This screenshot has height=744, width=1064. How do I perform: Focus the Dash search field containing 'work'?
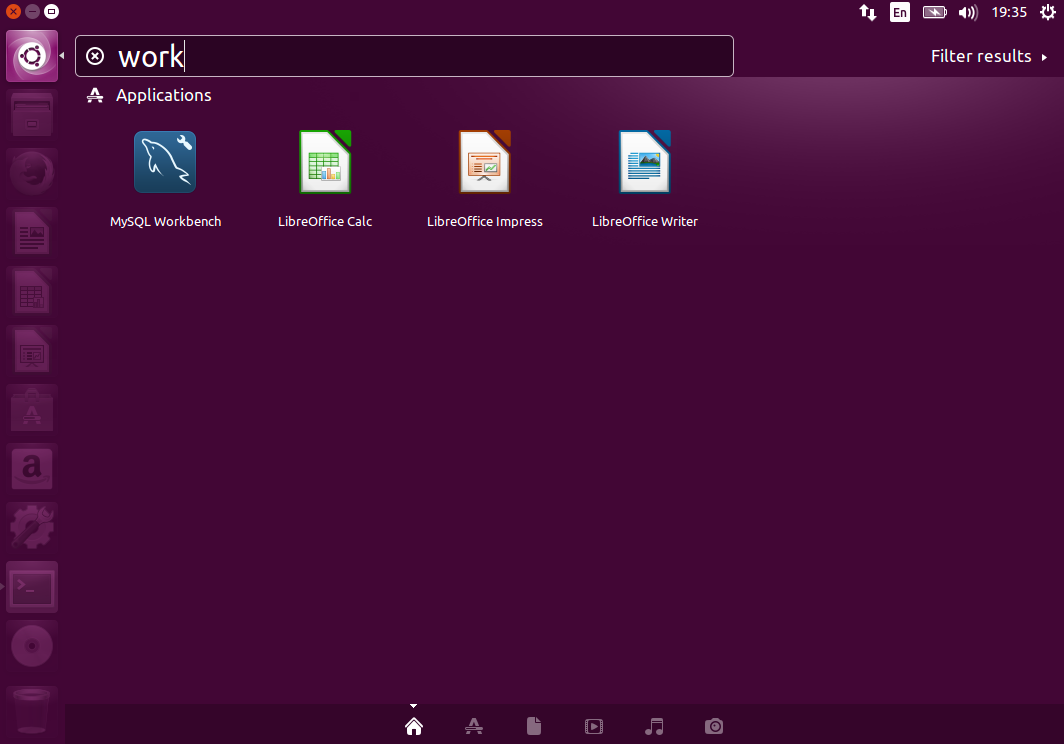pos(404,56)
